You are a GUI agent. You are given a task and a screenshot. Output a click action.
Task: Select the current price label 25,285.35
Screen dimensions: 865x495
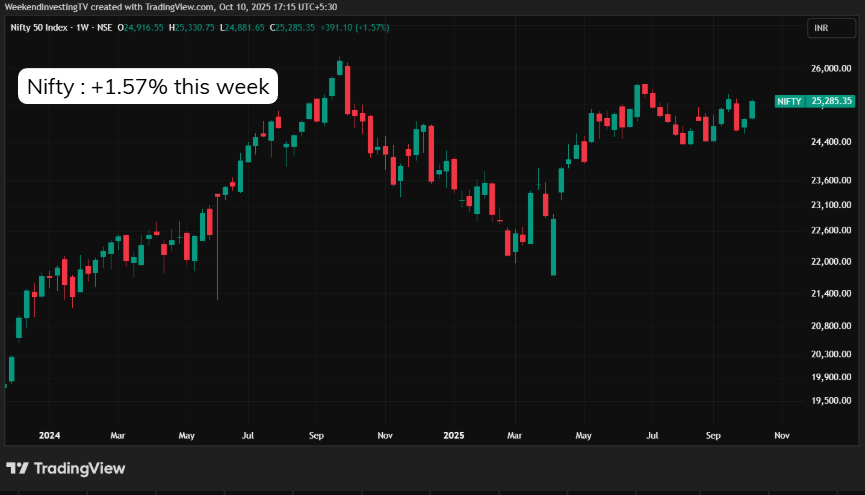coord(831,101)
